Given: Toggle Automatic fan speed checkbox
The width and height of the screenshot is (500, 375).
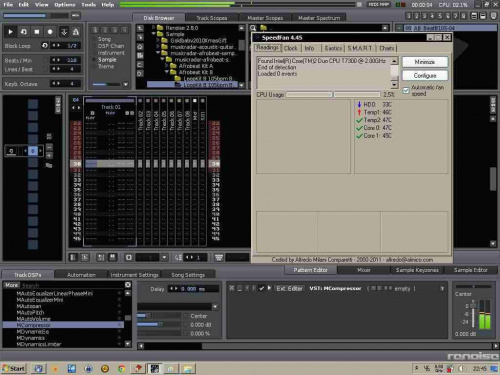Looking at the screenshot, I should pyautogui.click(x=406, y=90).
